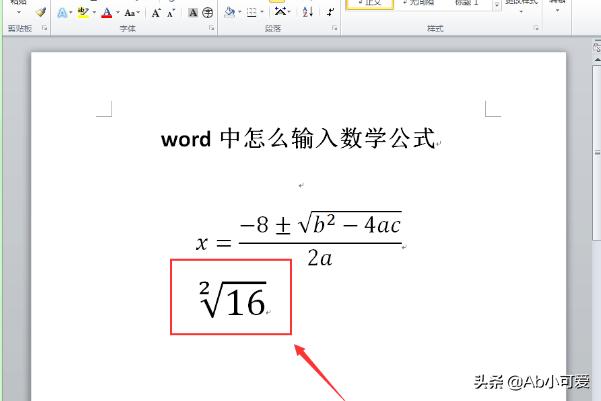
Task: Click the radical 16 equation
Action: pos(233,298)
